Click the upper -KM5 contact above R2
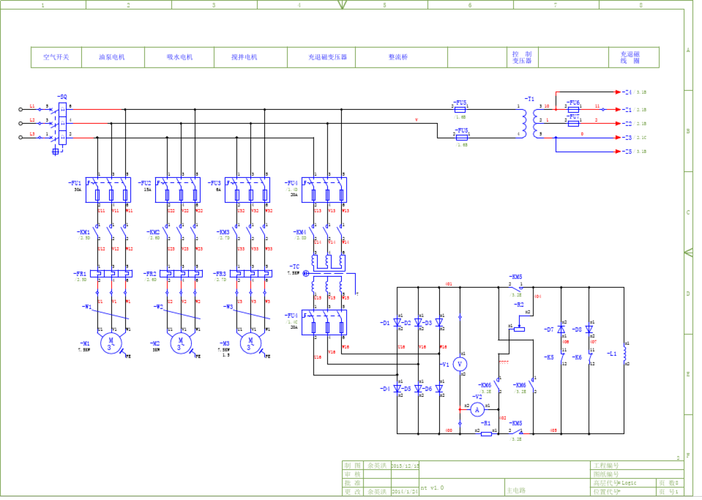Viewport: 702px width, 500px height. click(x=516, y=287)
